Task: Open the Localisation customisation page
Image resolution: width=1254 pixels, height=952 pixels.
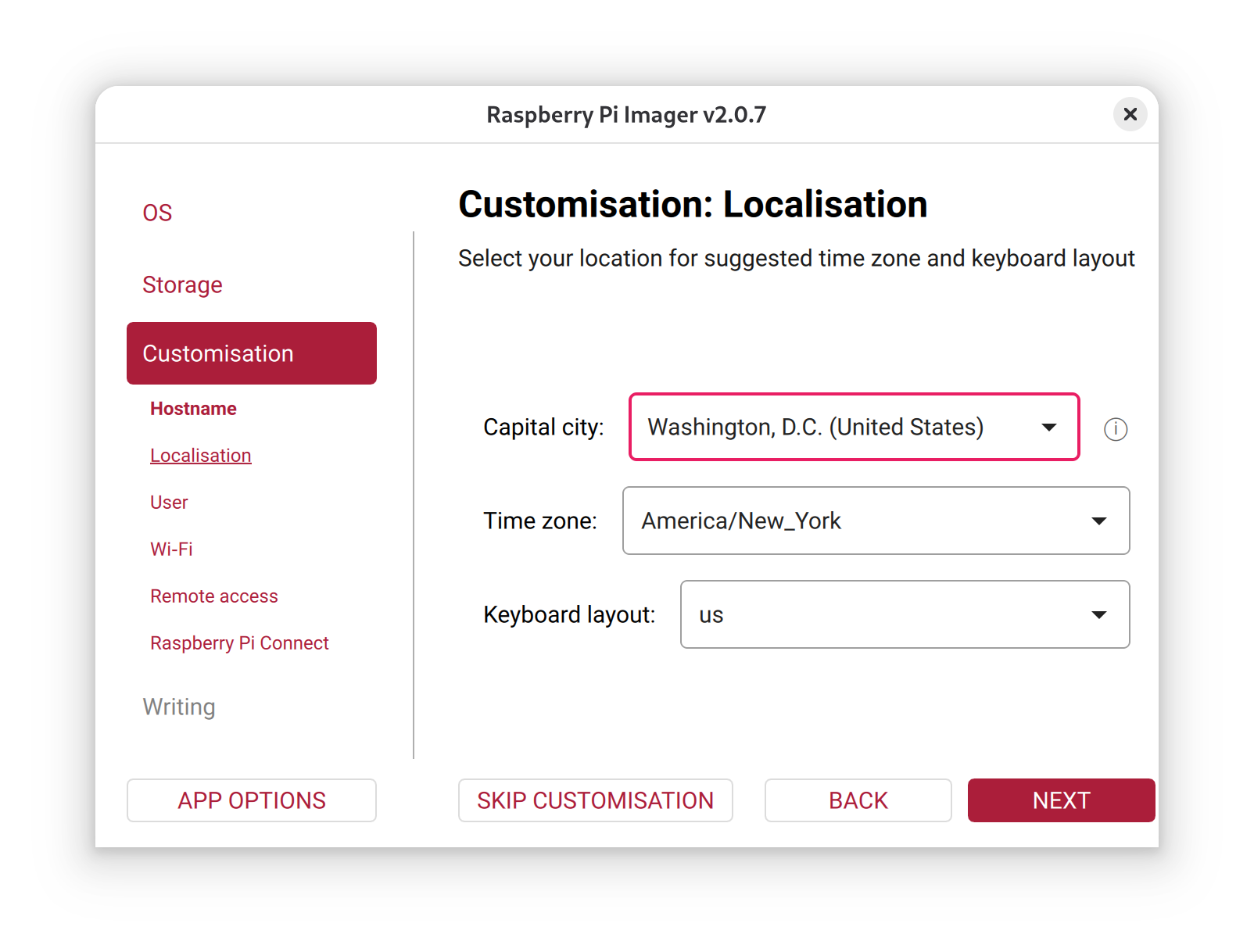Action: click(x=201, y=456)
